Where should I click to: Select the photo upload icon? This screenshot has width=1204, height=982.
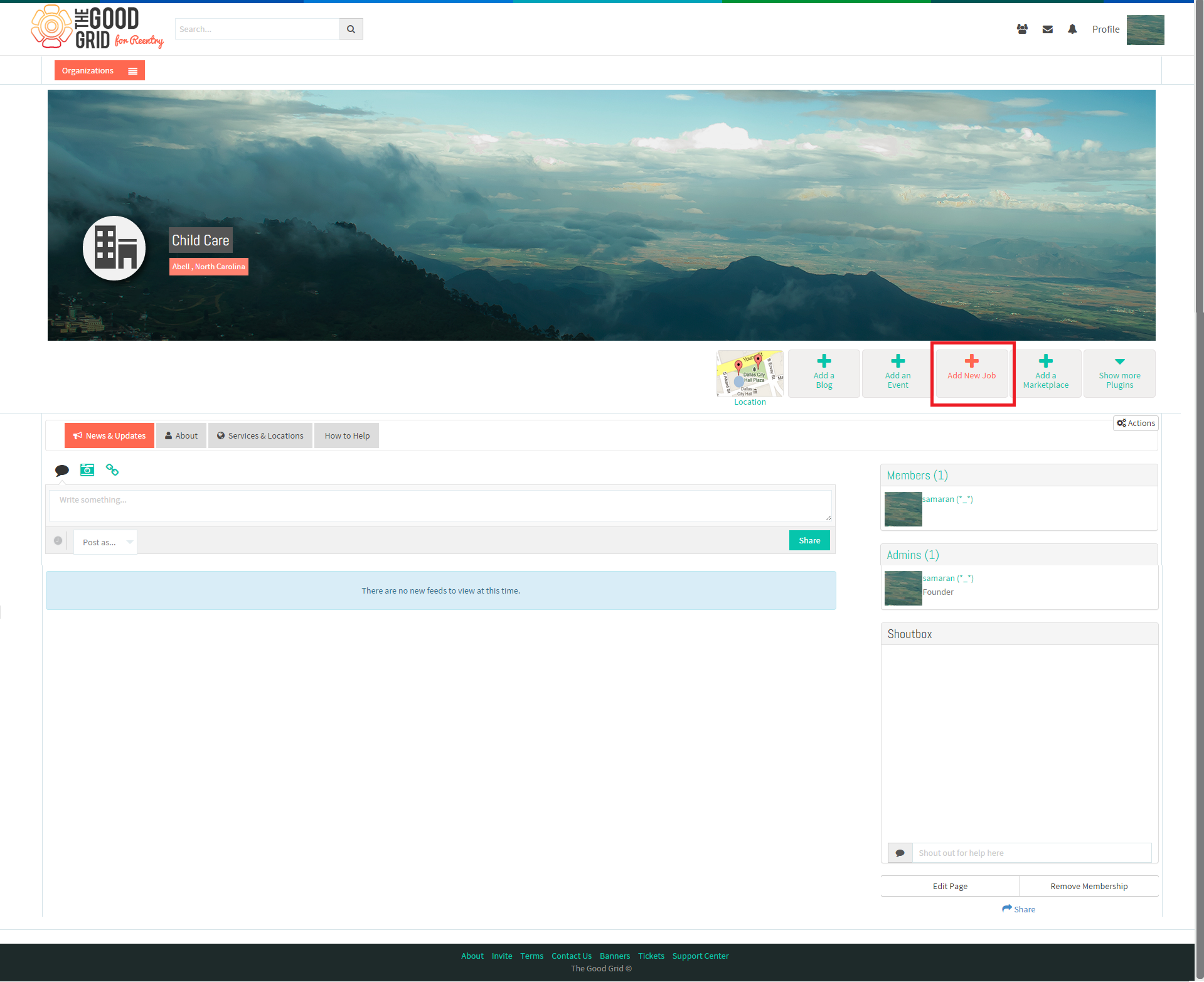87,470
